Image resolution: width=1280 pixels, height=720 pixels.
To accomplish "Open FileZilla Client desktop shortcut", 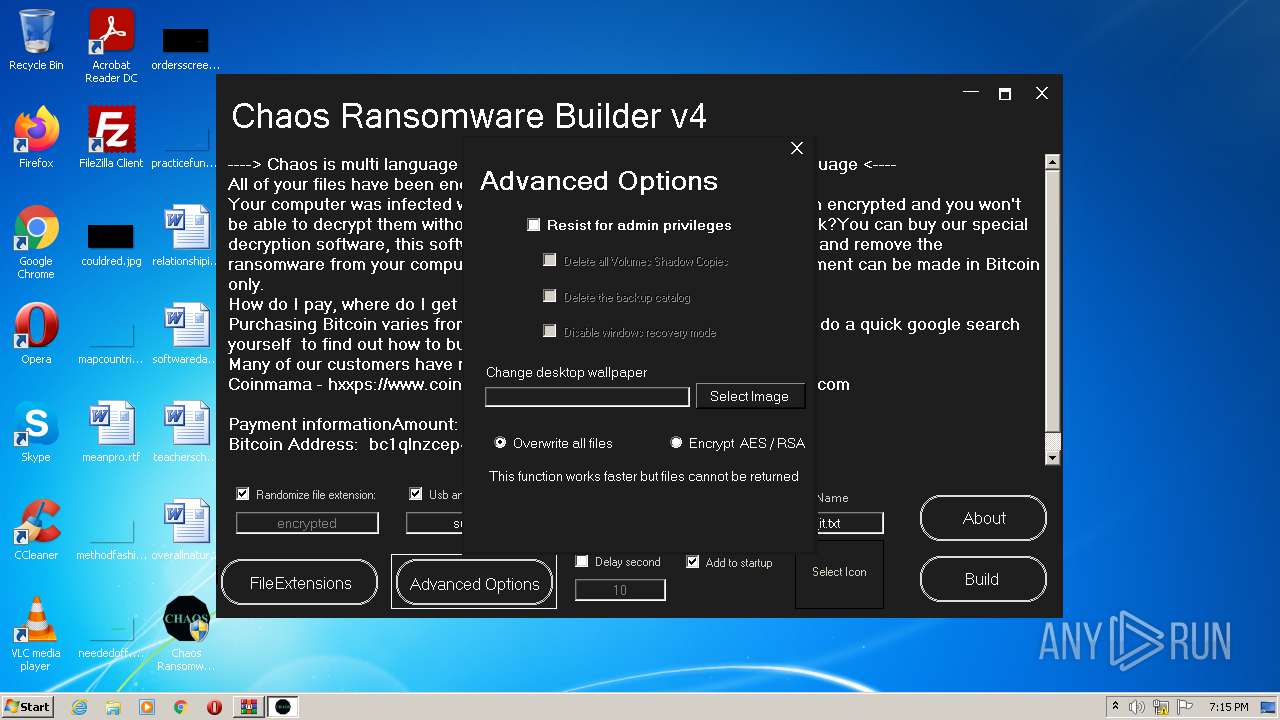I will [x=111, y=138].
